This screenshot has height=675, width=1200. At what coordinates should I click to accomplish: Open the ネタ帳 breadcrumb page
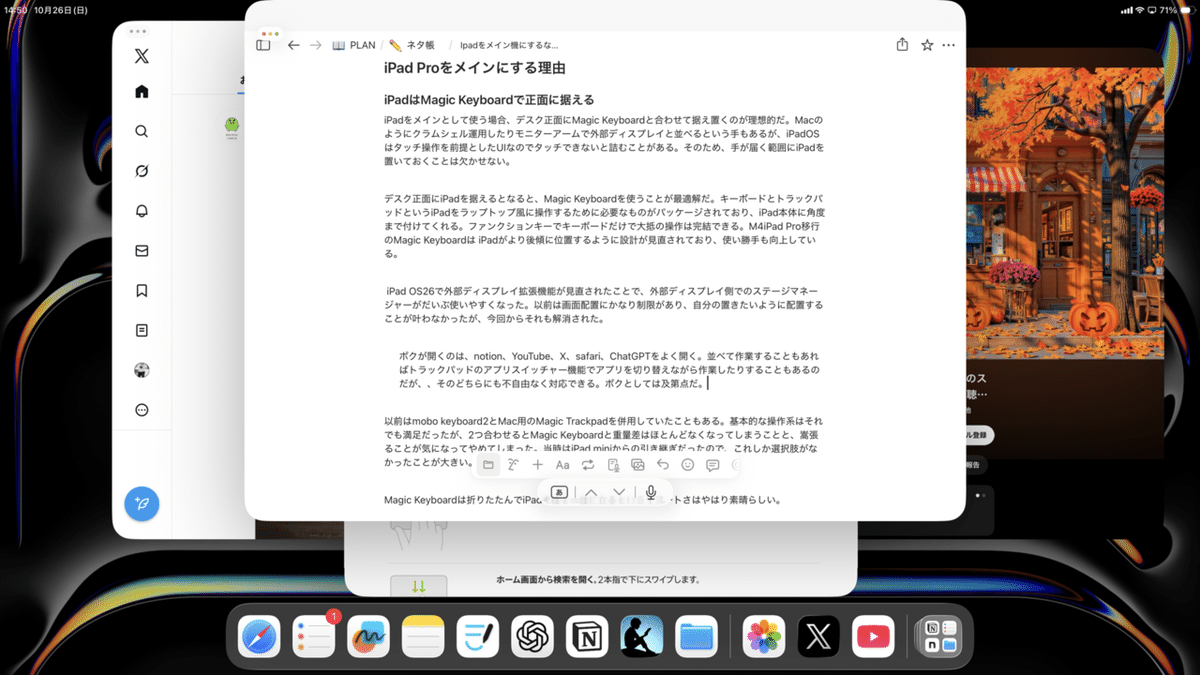click(x=418, y=44)
